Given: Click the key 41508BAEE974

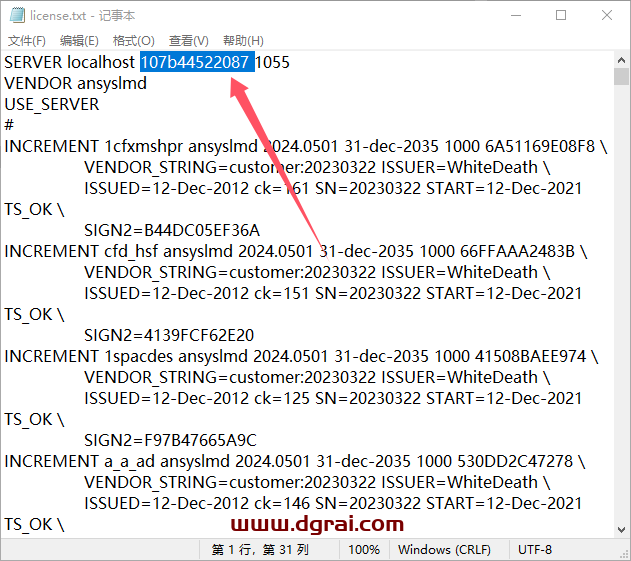Looking at the screenshot, I should [x=530, y=357].
